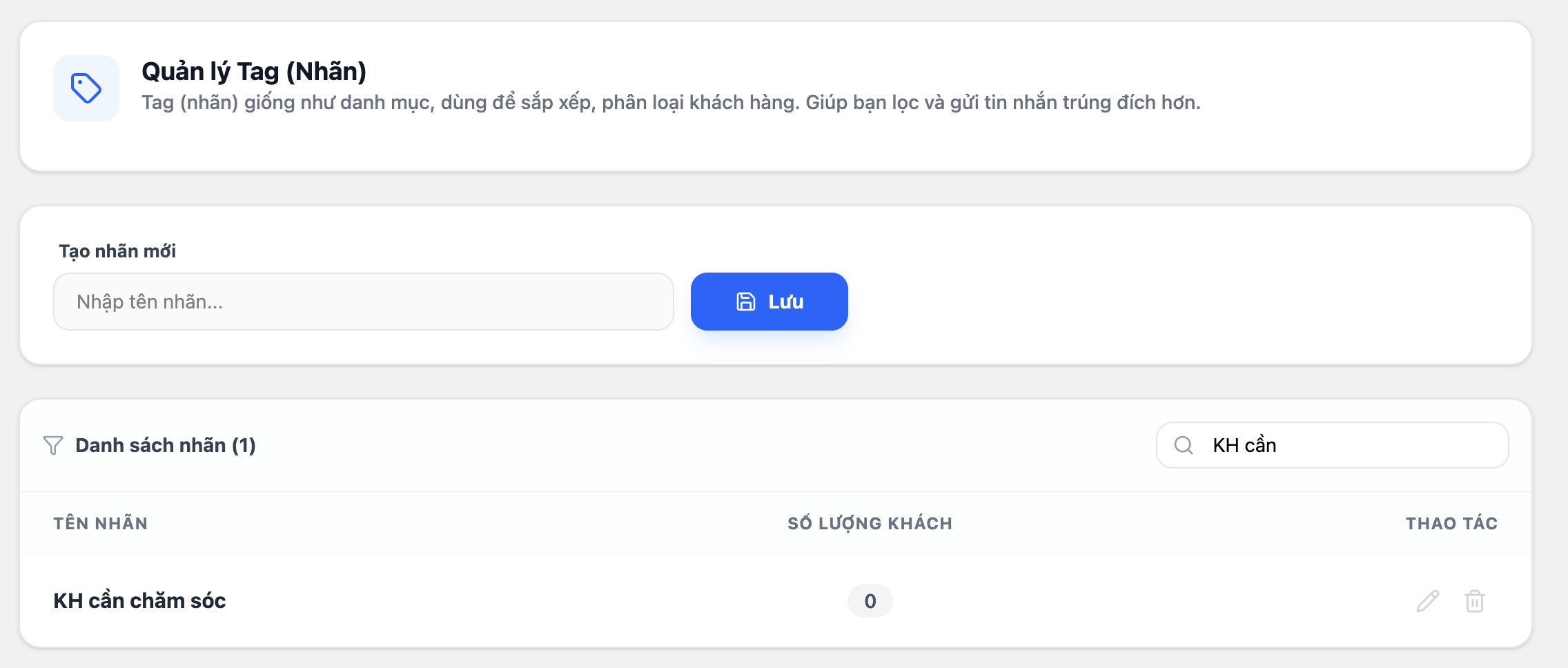1568x668 pixels.
Task: Click the magnifier icon in search box
Action: point(1184,445)
